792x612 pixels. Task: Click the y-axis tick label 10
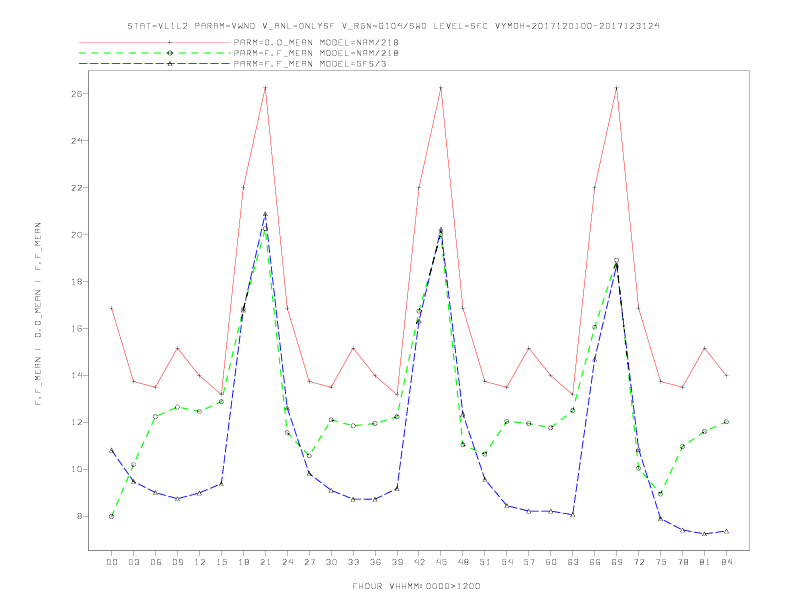point(77,470)
